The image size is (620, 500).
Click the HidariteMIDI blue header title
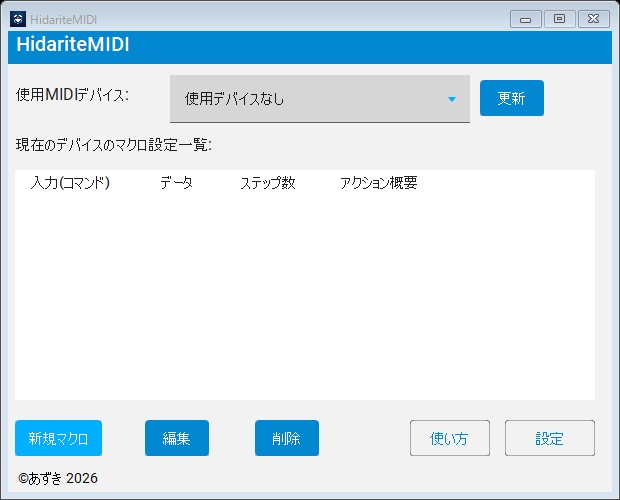(x=73, y=44)
